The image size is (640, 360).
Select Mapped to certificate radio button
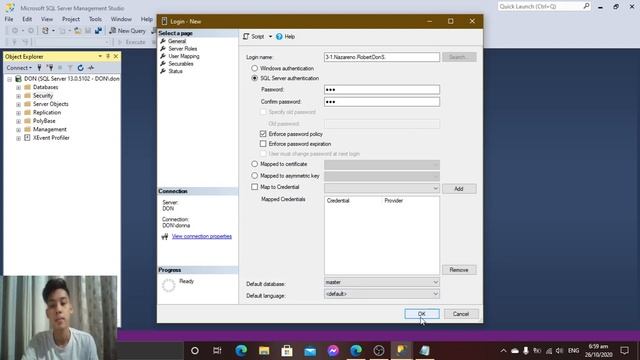[x=254, y=164]
